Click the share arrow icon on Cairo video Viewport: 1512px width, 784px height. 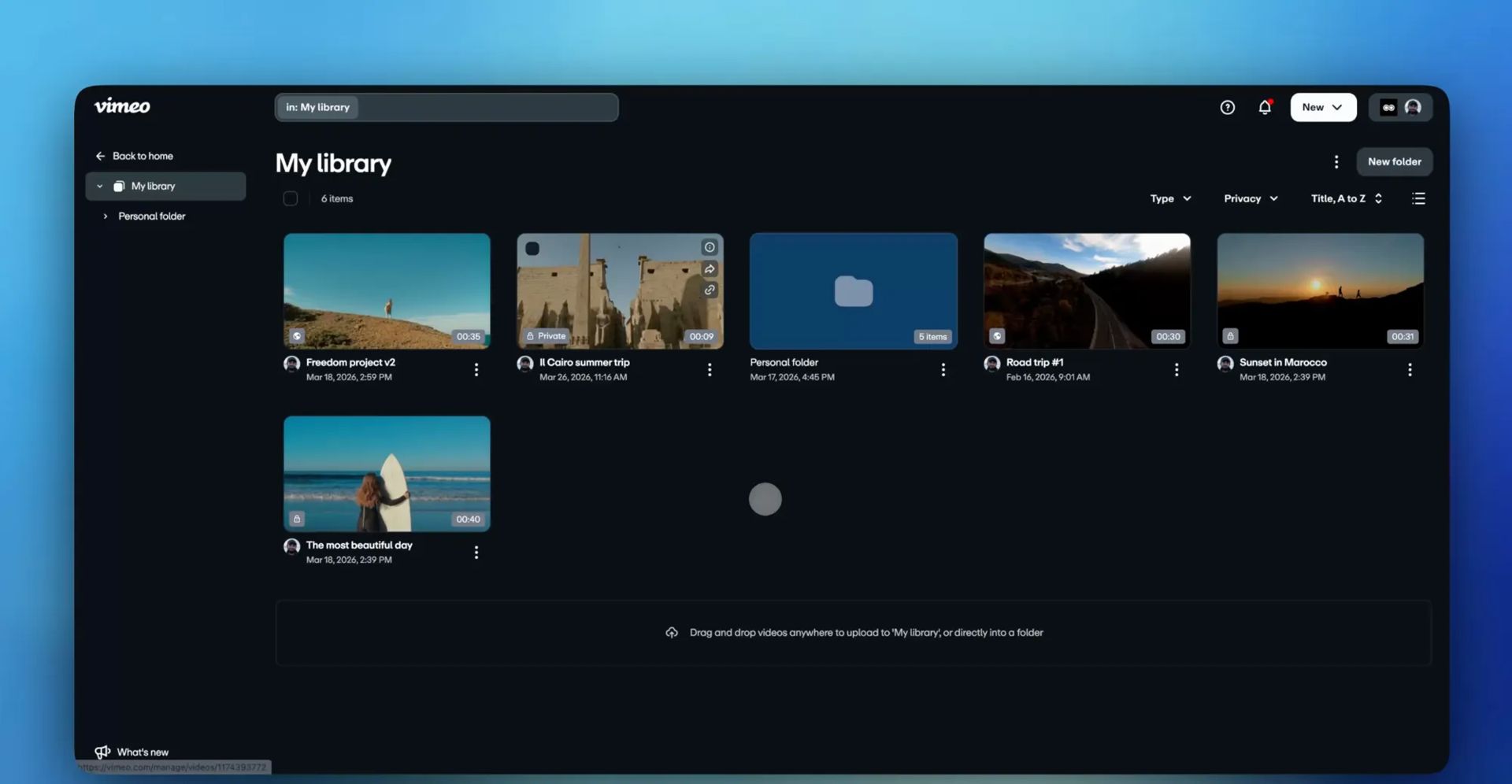pos(710,269)
